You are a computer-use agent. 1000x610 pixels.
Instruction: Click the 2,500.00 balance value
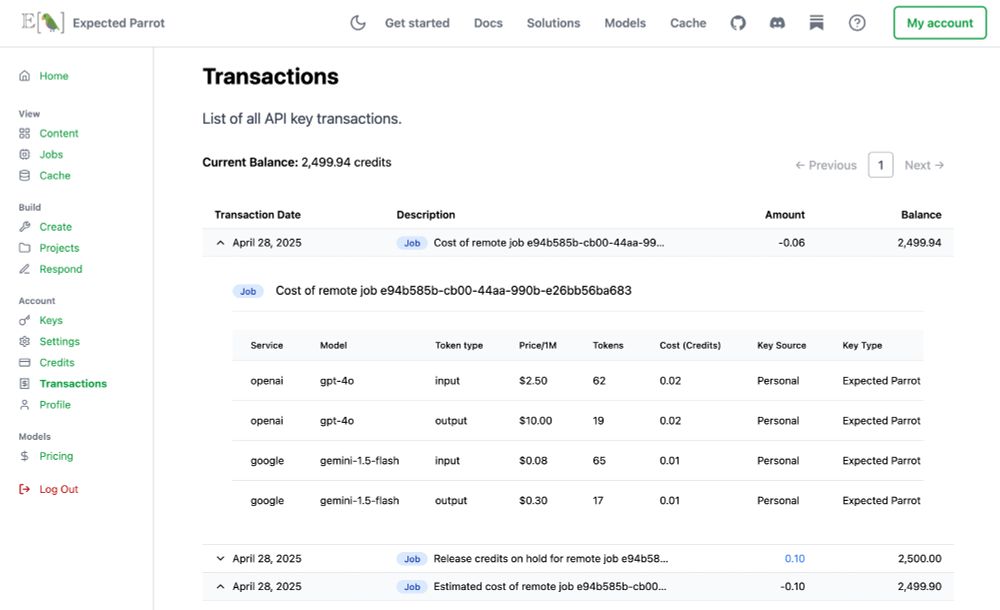click(920, 558)
